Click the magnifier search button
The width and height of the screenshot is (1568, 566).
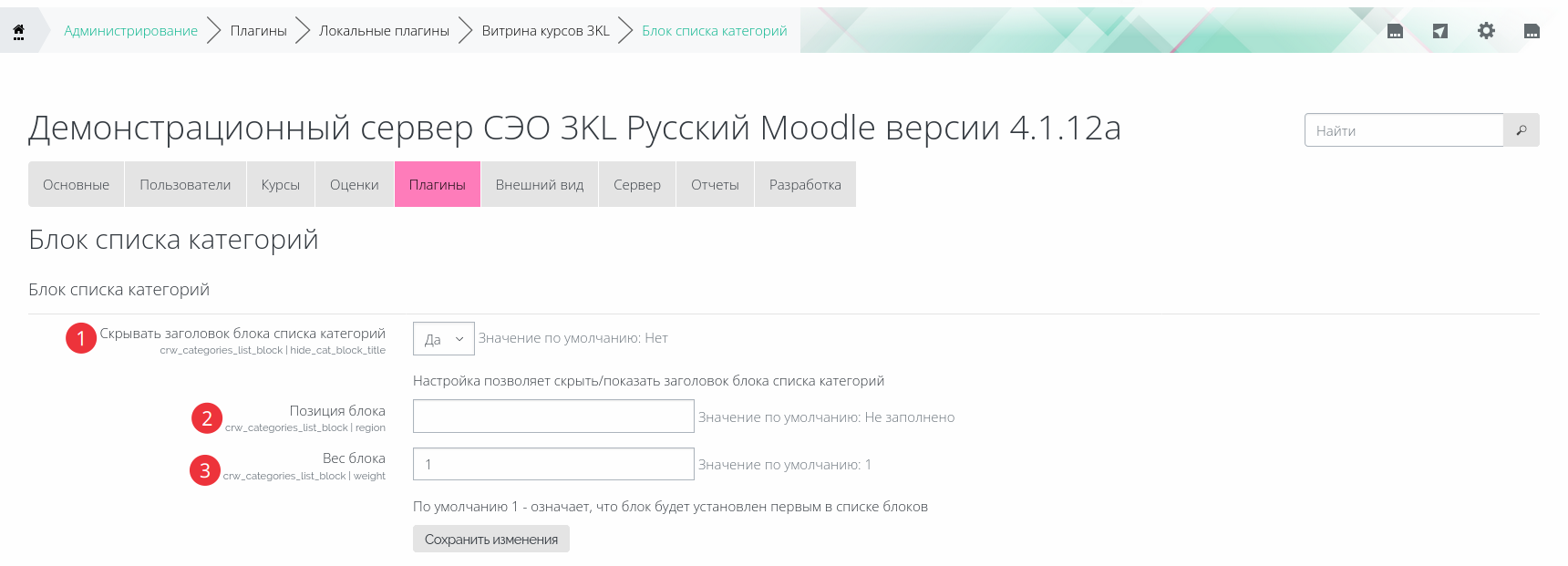coord(1522,130)
